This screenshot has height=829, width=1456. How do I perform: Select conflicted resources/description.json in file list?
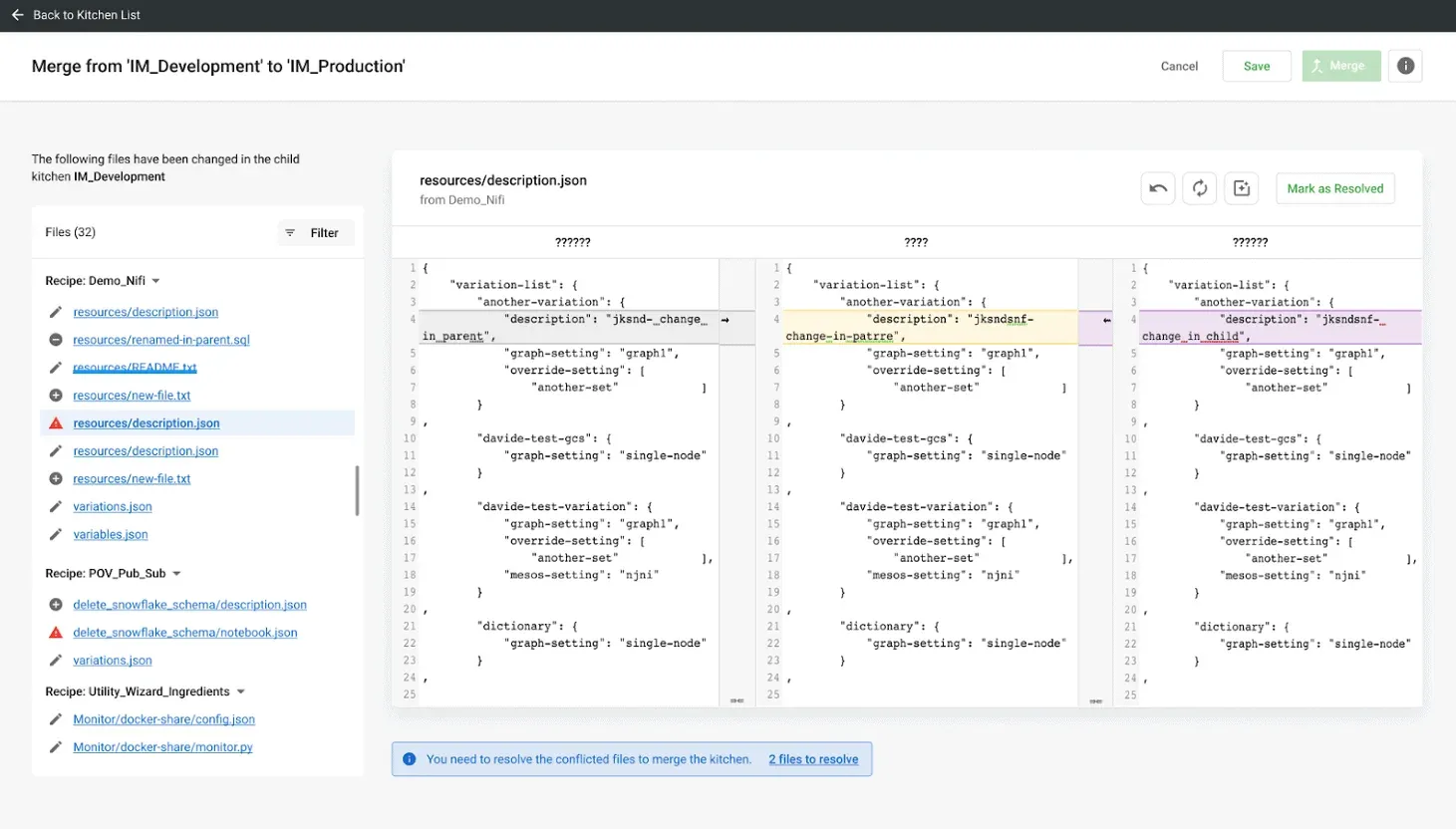[146, 423]
